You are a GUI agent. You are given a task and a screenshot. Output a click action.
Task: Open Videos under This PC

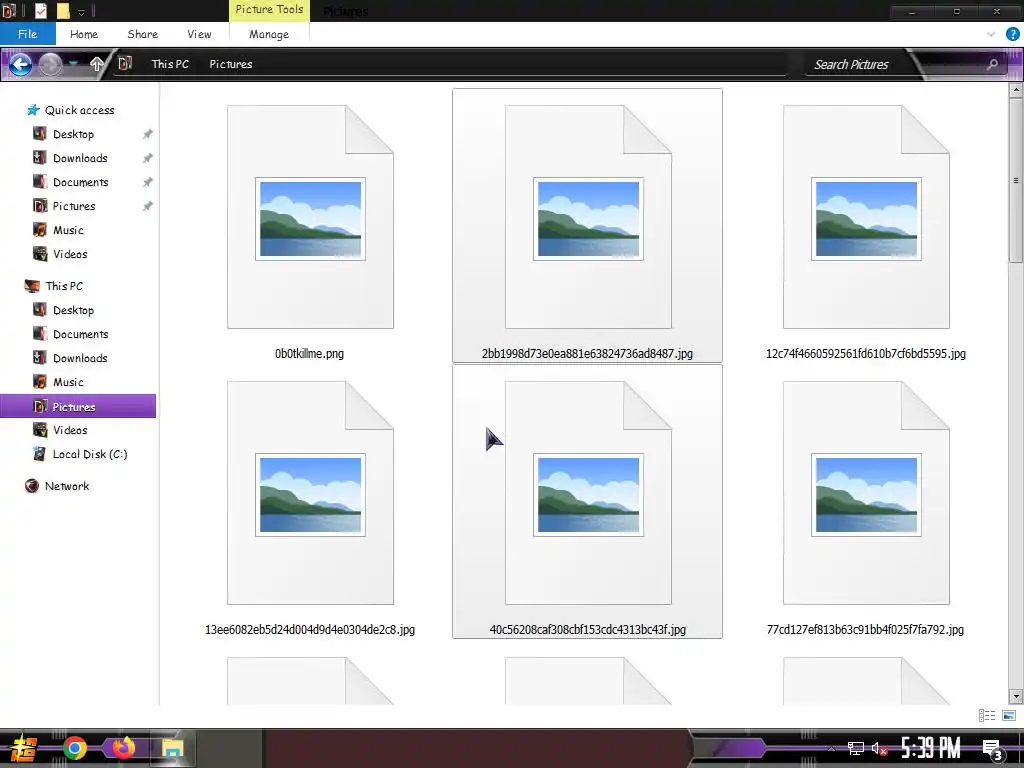coord(69,430)
